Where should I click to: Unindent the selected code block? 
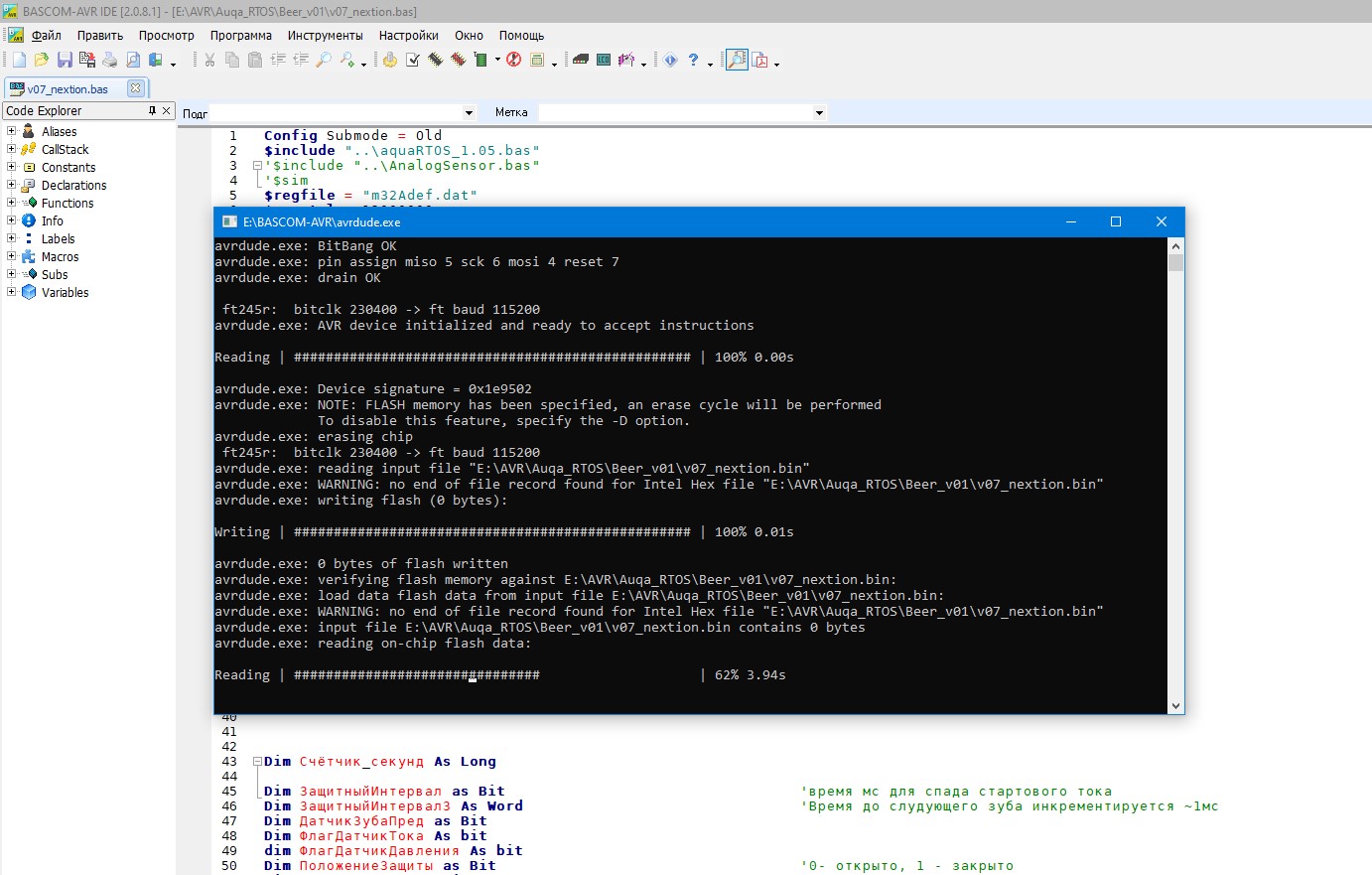point(301,60)
